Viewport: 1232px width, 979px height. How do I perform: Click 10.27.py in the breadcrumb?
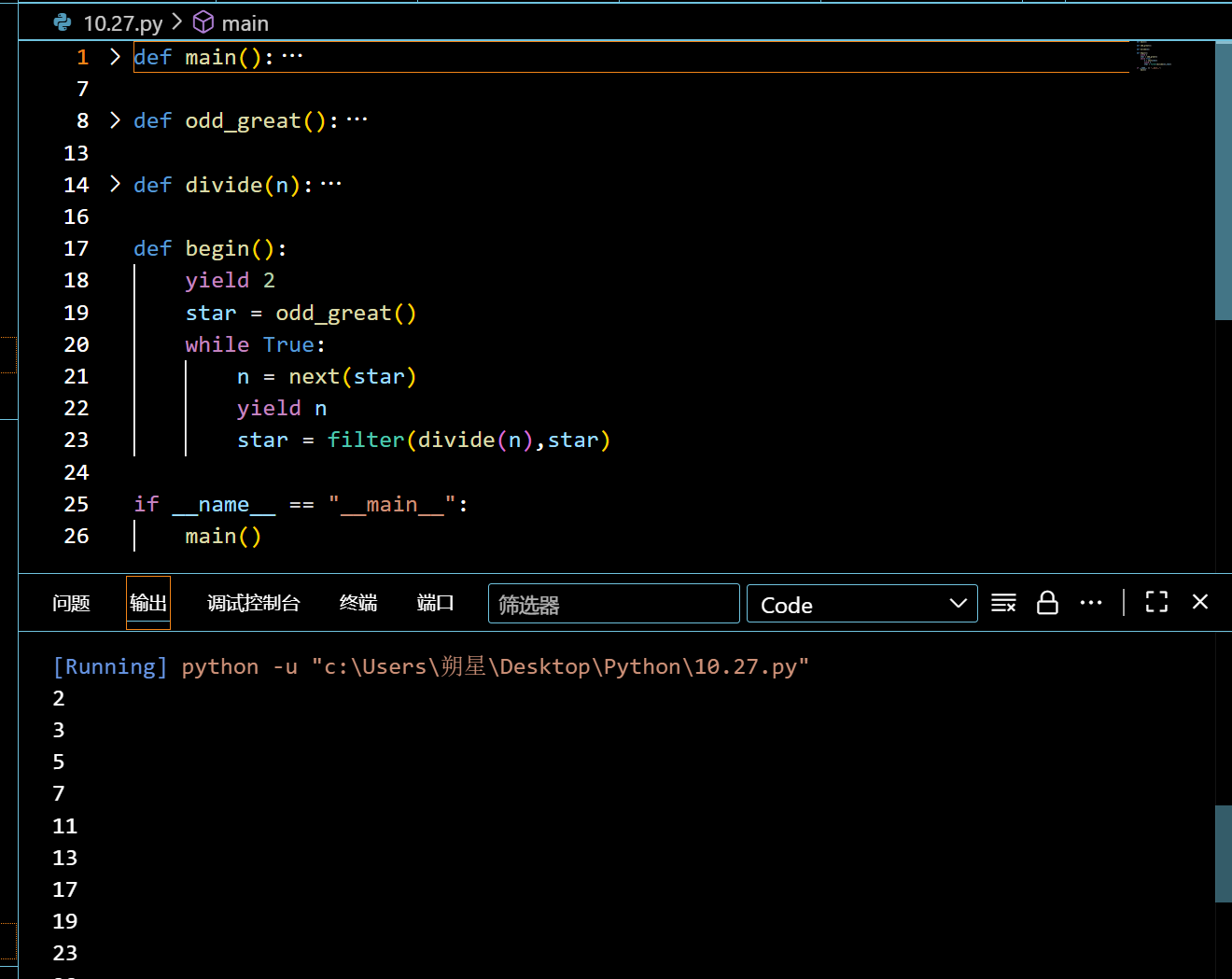pyautogui.click(x=122, y=23)
